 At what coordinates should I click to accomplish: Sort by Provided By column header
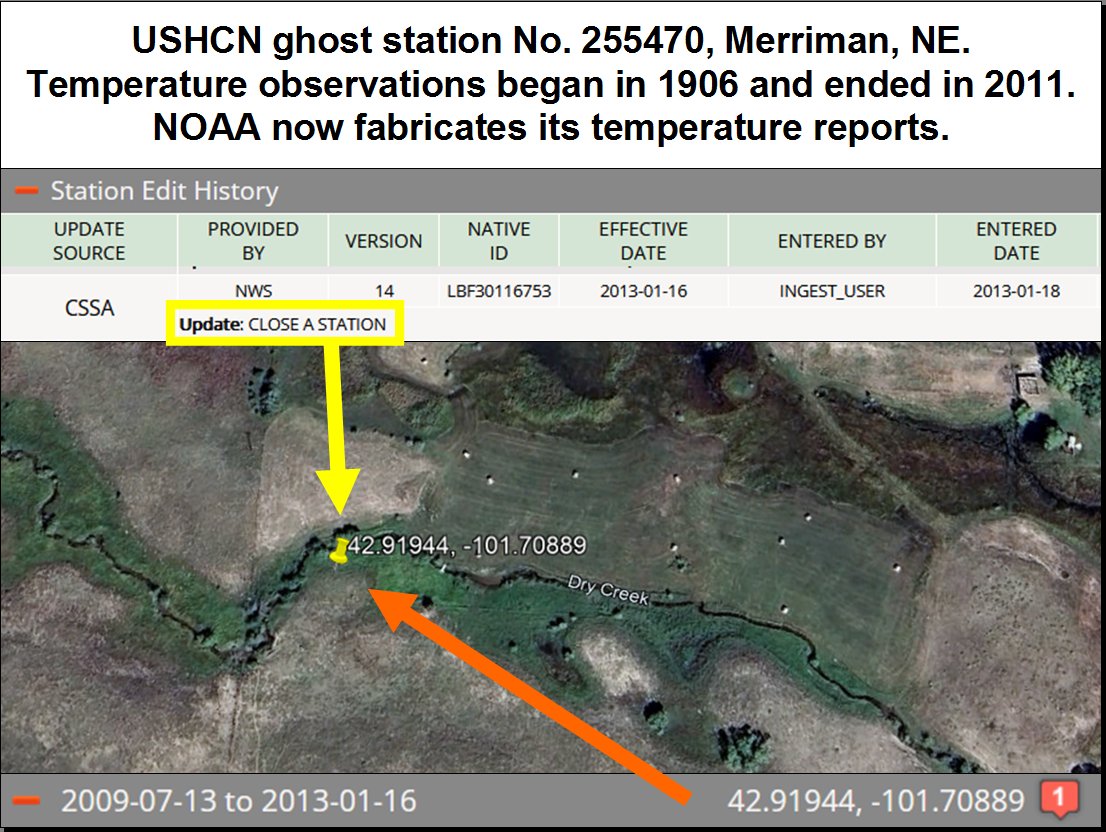point(253,241)
